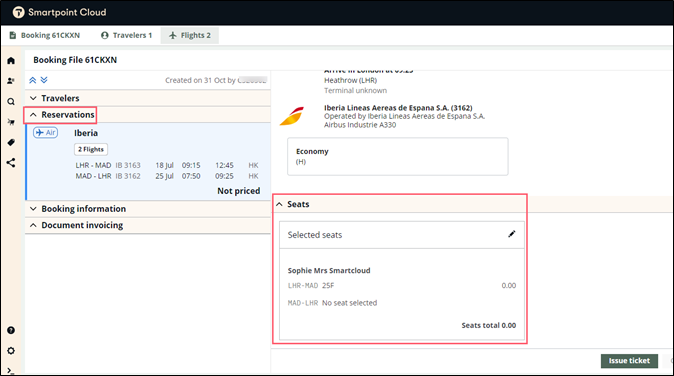The image size is (674, 376).
Task: Select the MAD - LHR IB 3162 flight row
Action: (167, 176)
